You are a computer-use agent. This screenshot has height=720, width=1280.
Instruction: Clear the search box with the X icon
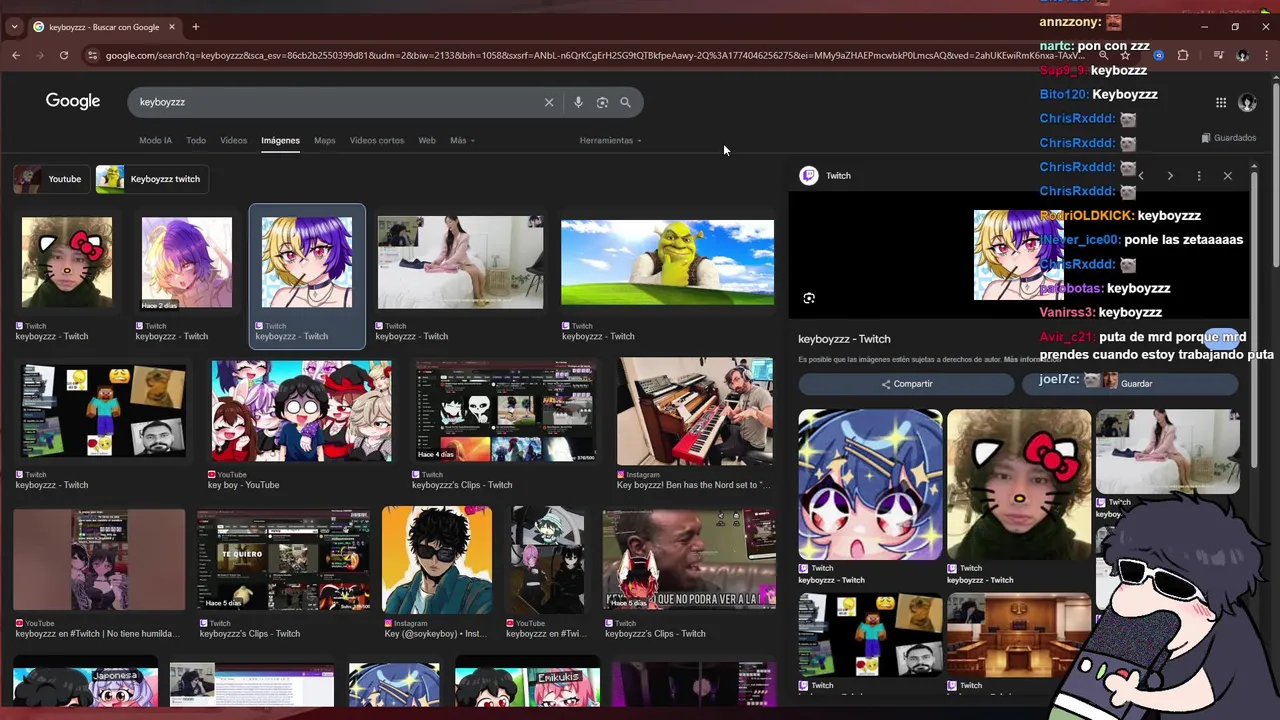point(549,102)
